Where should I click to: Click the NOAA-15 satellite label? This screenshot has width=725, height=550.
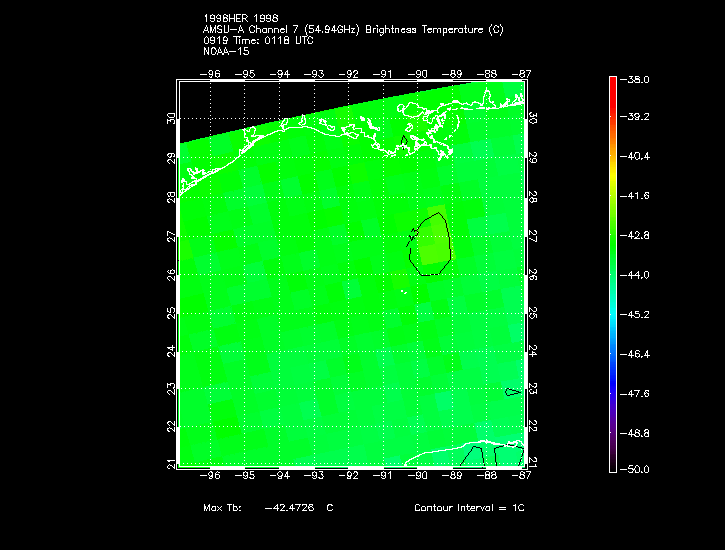(225, 52)
